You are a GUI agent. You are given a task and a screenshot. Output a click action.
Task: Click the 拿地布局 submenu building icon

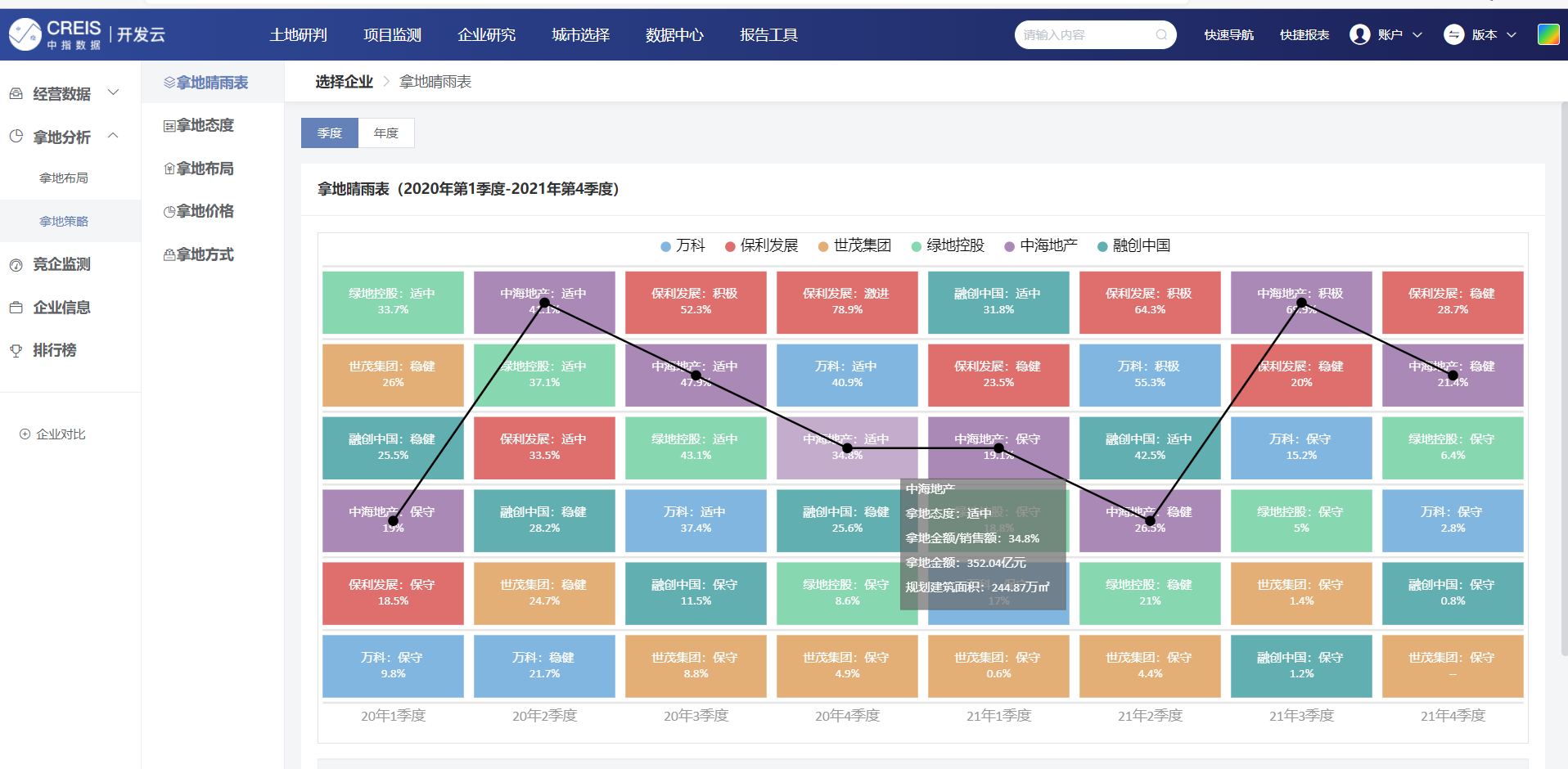[x=169, y=169]
